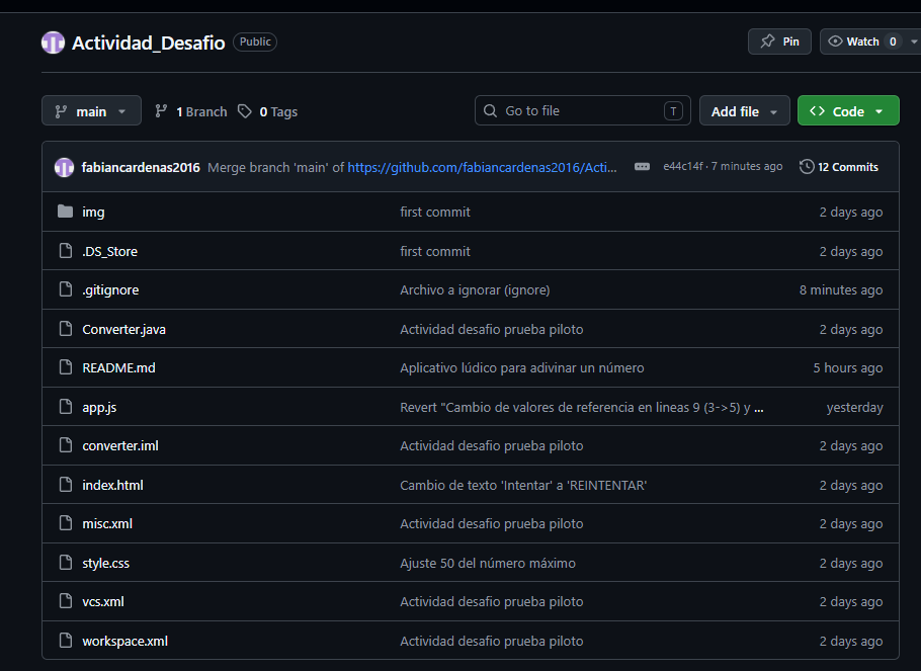Open the .DS_Store file
The image size is (921, 671).
pos(110,251)
